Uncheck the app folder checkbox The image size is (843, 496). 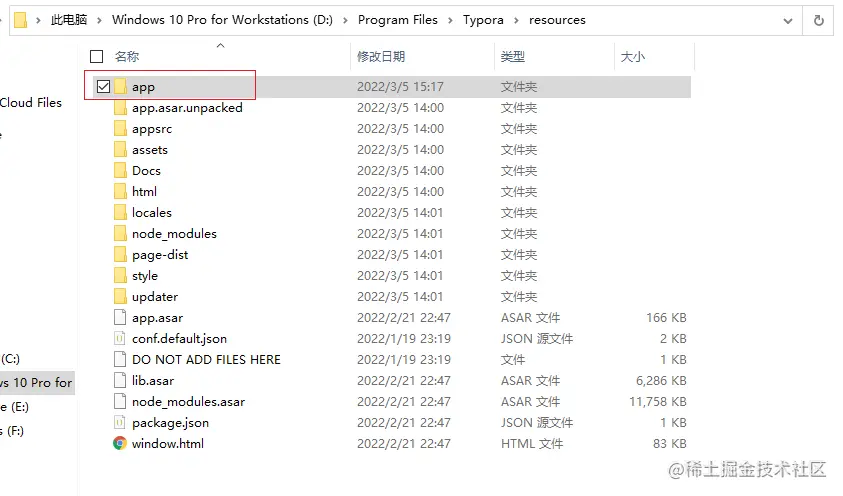(103, 87)
